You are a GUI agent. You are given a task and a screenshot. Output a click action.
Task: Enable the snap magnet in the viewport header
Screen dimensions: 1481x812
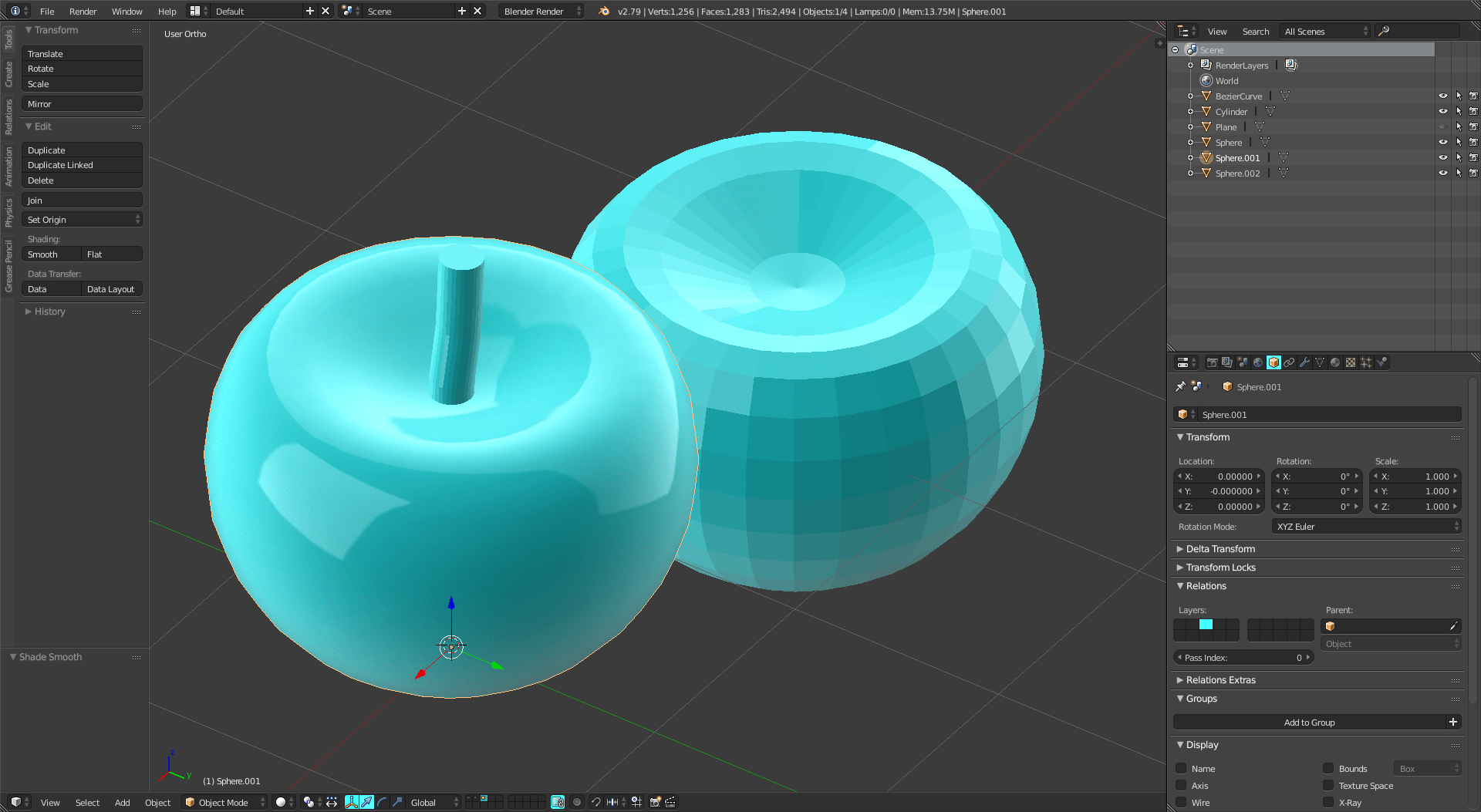[x=596, y=802]
